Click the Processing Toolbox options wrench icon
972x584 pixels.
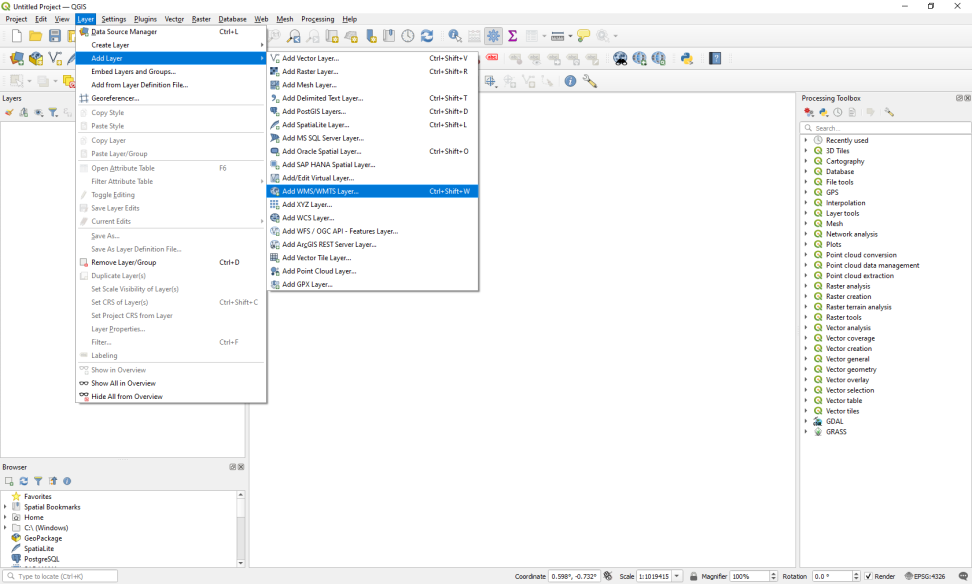[x=890, y=112]
